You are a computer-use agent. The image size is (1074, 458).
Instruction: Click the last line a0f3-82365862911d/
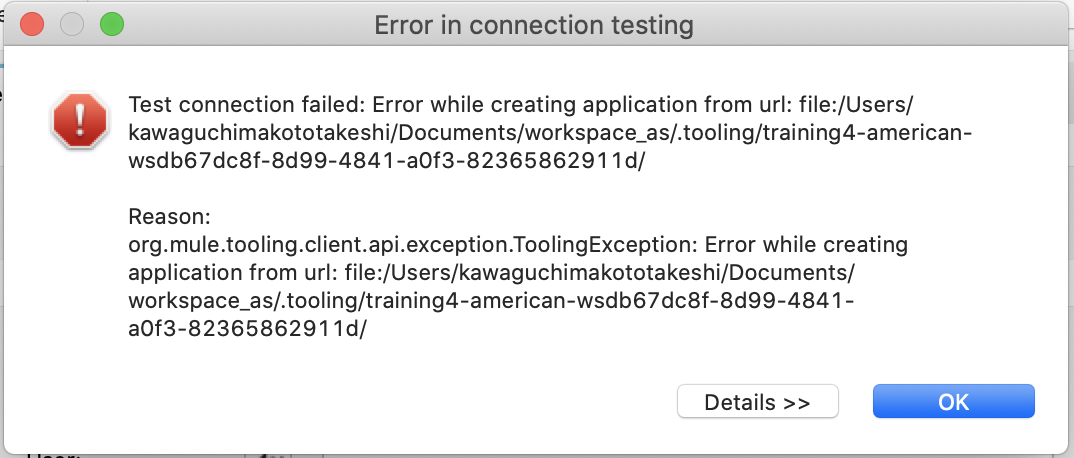coord(247,329)
